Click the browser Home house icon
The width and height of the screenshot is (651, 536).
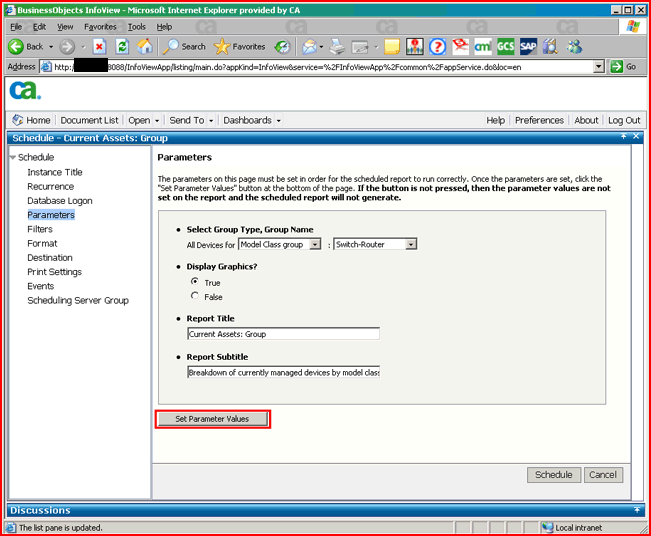pos(145,46)
